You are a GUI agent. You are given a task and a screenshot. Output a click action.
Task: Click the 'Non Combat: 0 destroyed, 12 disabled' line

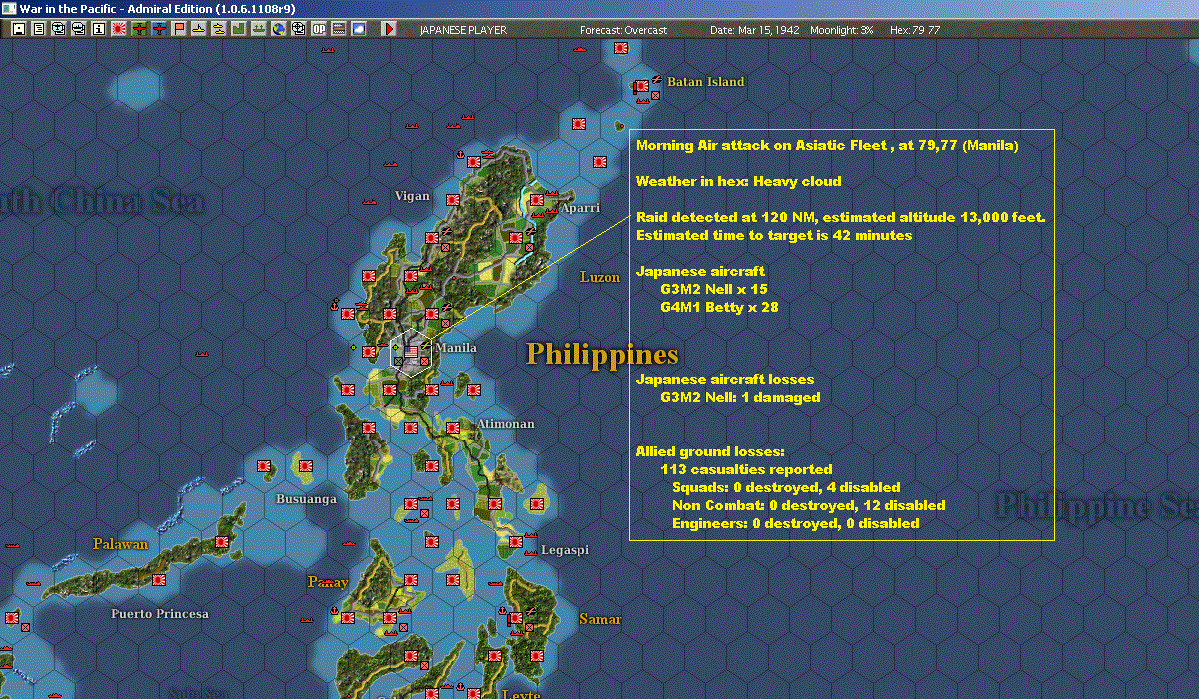pos(808,506)
